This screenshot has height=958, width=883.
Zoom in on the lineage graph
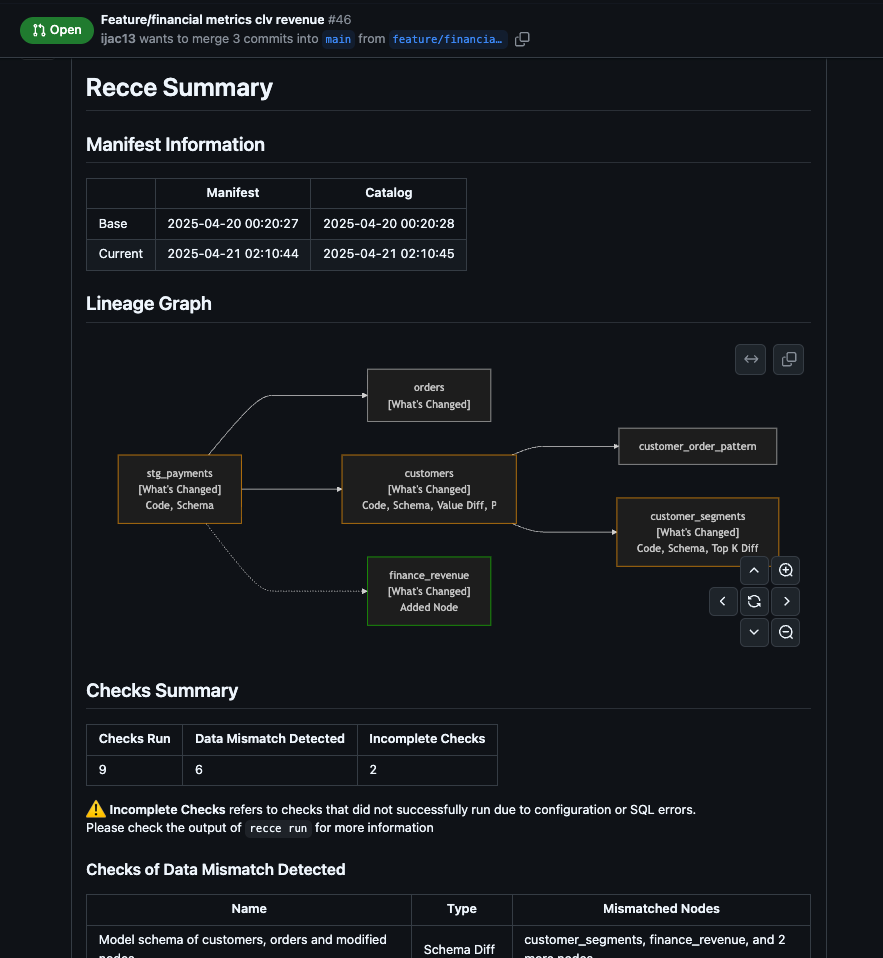(x=786, y=571)
